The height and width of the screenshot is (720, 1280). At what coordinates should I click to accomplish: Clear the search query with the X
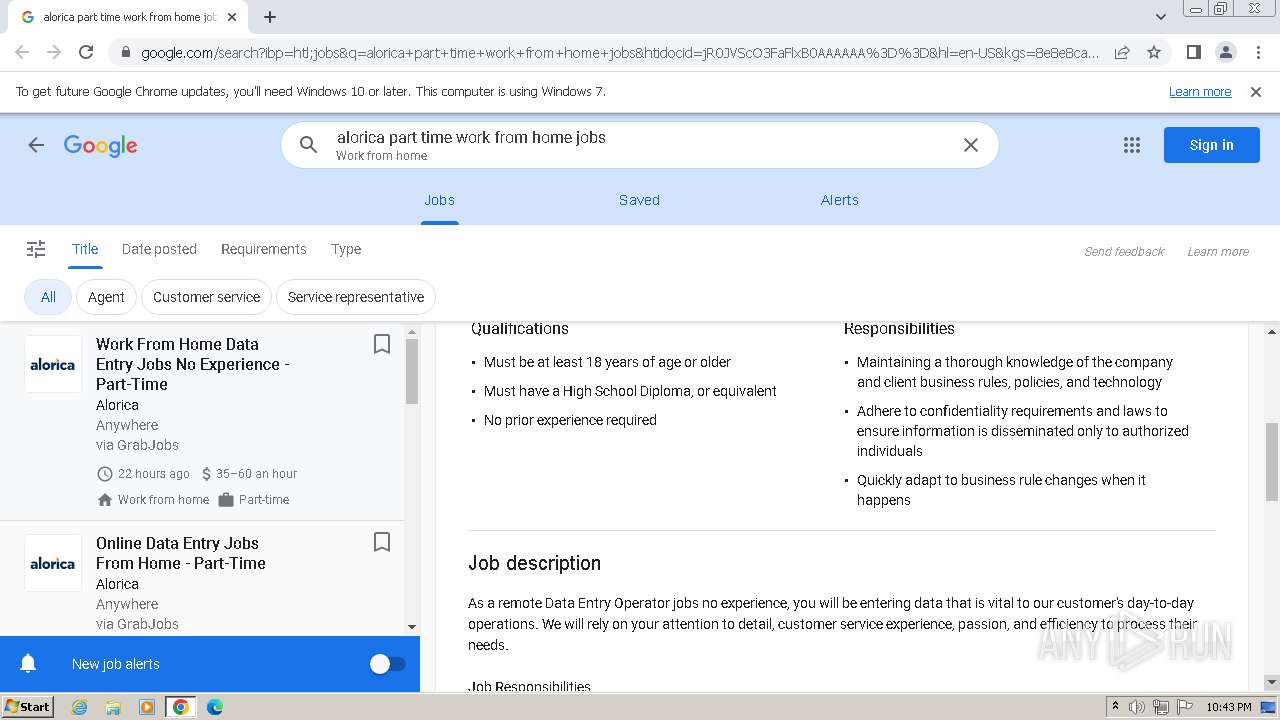tap(970, 145)
